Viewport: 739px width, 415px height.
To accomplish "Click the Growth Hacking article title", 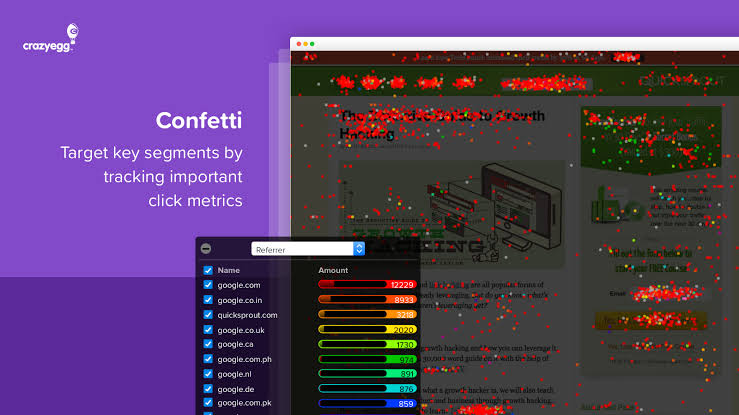I will click(x=442, y=125).
